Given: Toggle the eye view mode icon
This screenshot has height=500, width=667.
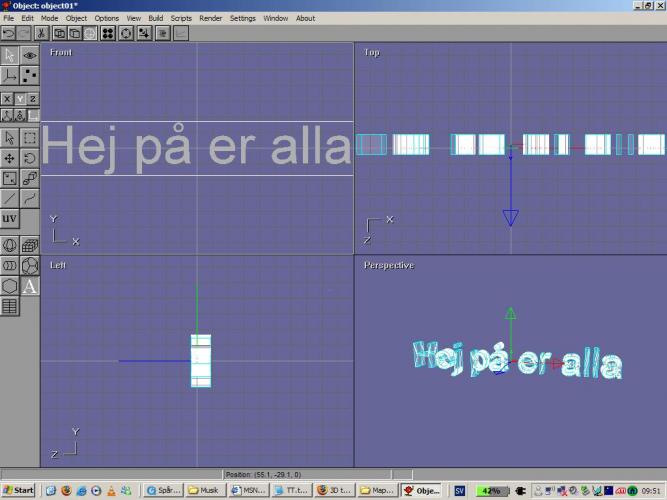Looking at the screenshot, I should pyautogui.click(x=30, y=55).
